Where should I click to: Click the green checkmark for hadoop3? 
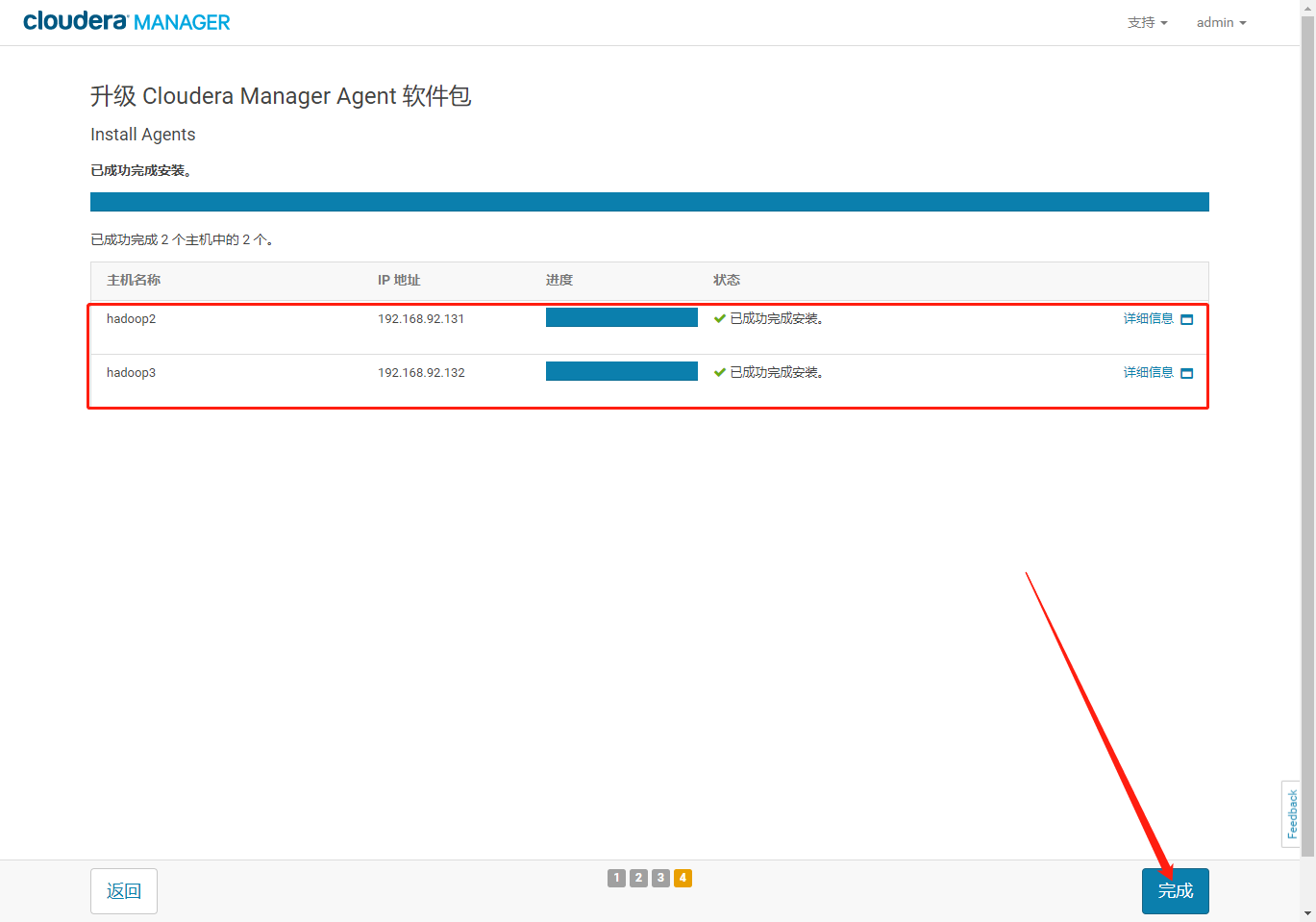coord(719,372)
